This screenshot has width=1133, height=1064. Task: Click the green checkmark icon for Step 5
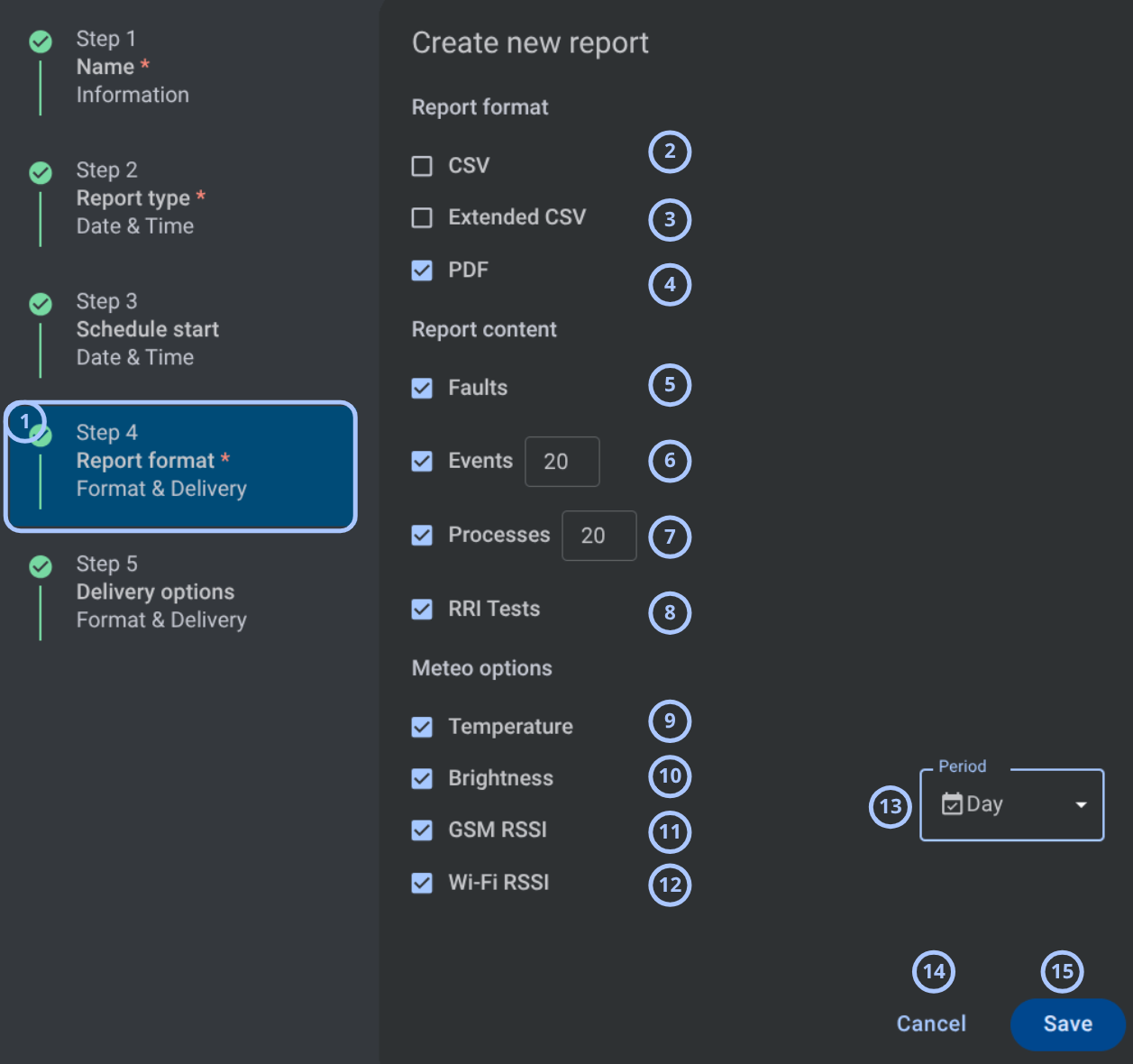click(x=41, y=566)
